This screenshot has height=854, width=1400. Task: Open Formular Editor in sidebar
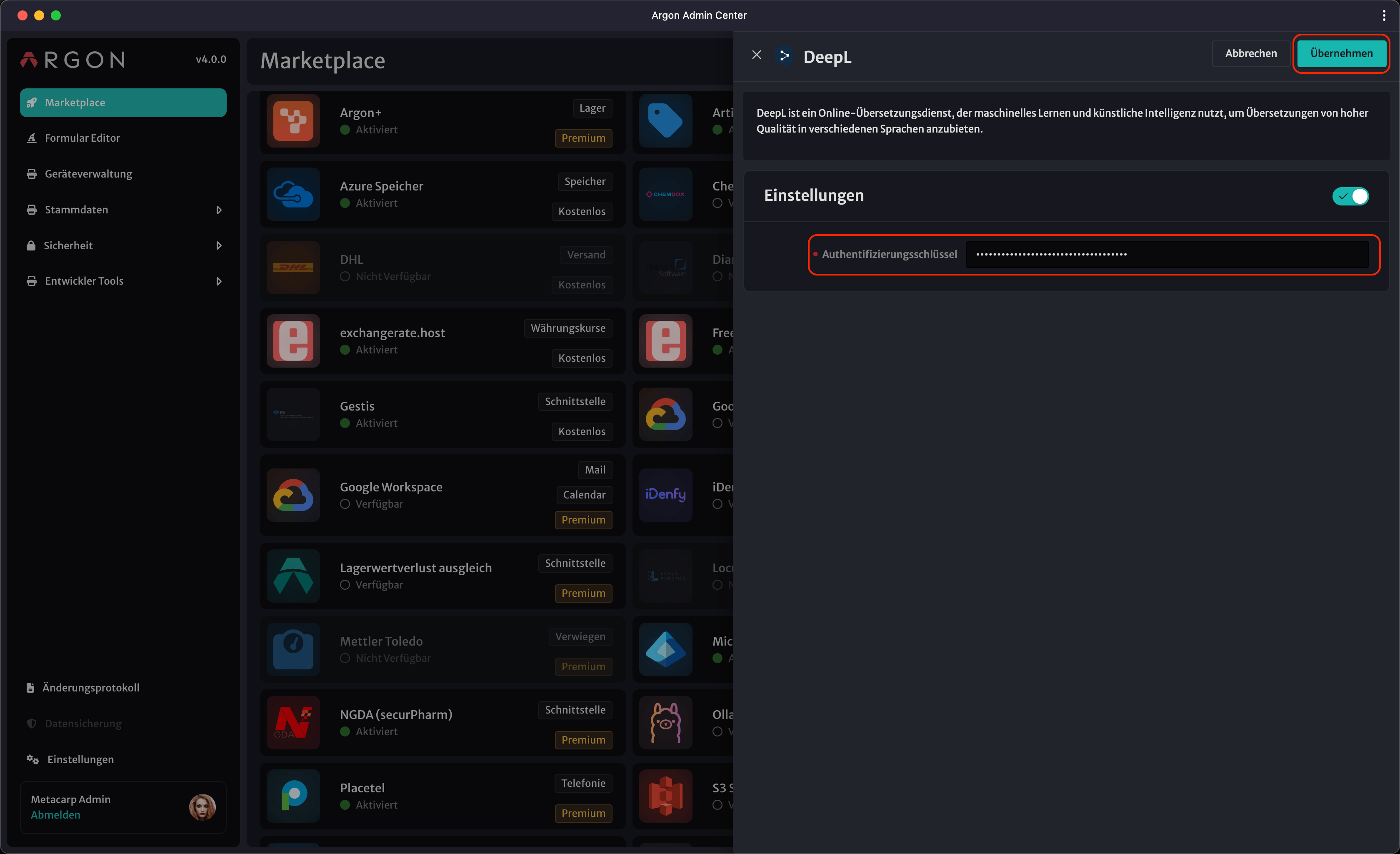tap(123, 138)
